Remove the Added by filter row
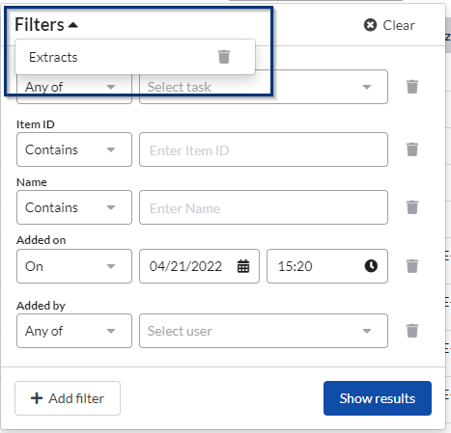Screen dimensions: 451x433 [412, 331]
